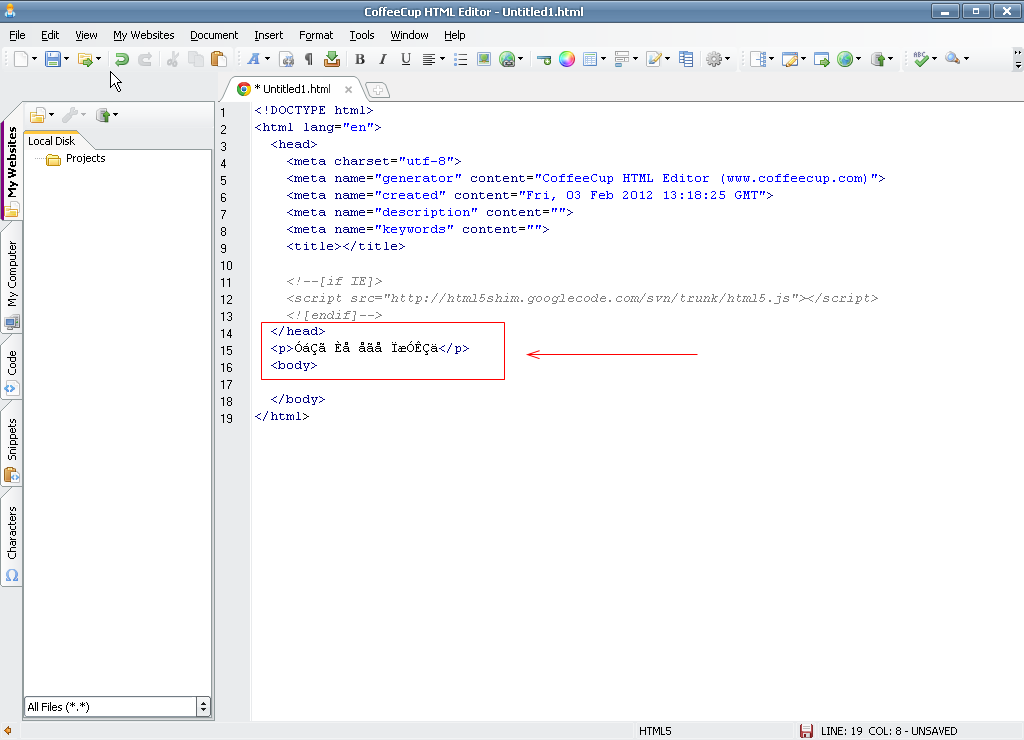Select the Local Disk tab
1024x740 pixels.
(x=52, y=141)
